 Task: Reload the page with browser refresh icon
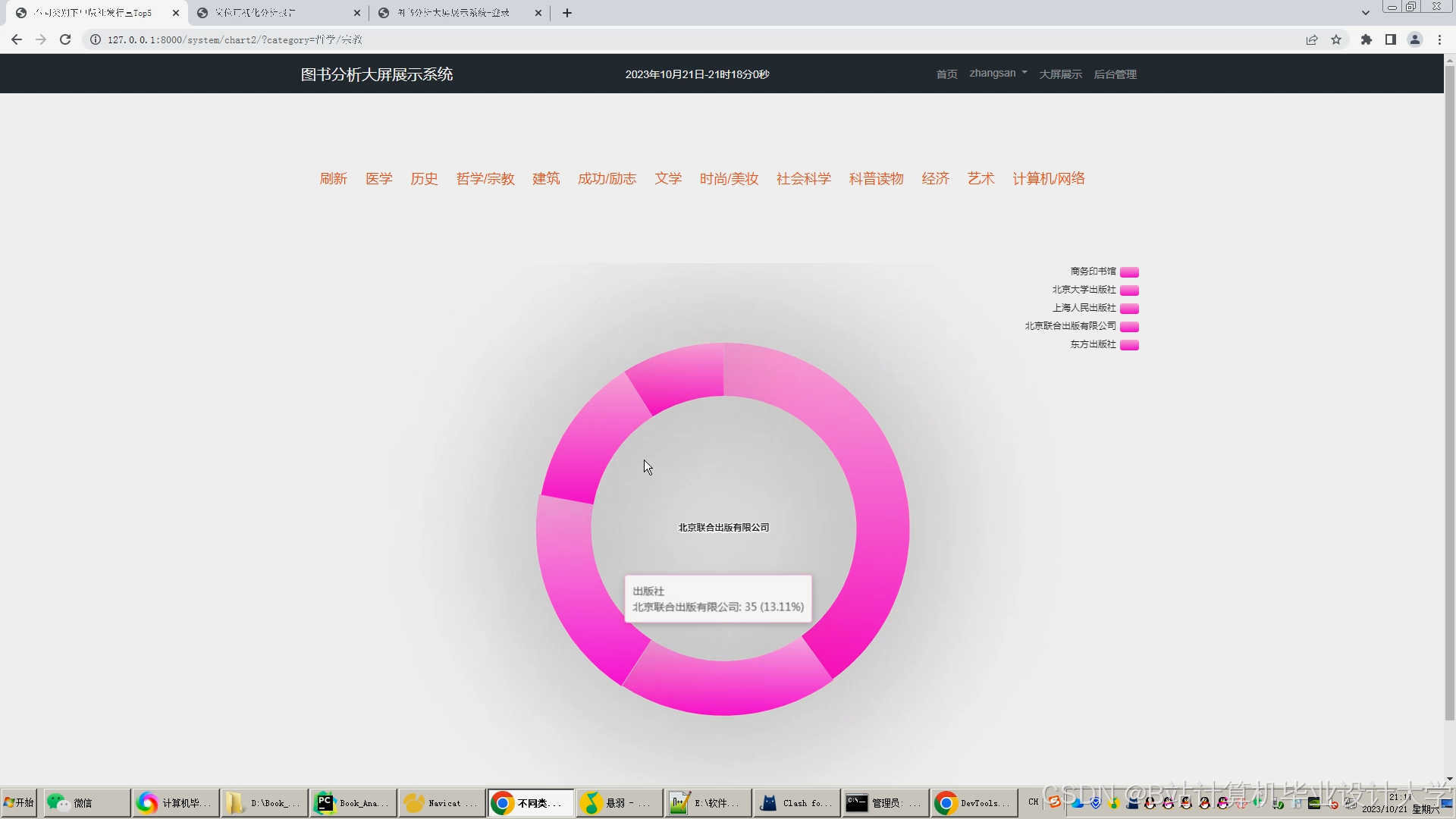tap(65, 39)
